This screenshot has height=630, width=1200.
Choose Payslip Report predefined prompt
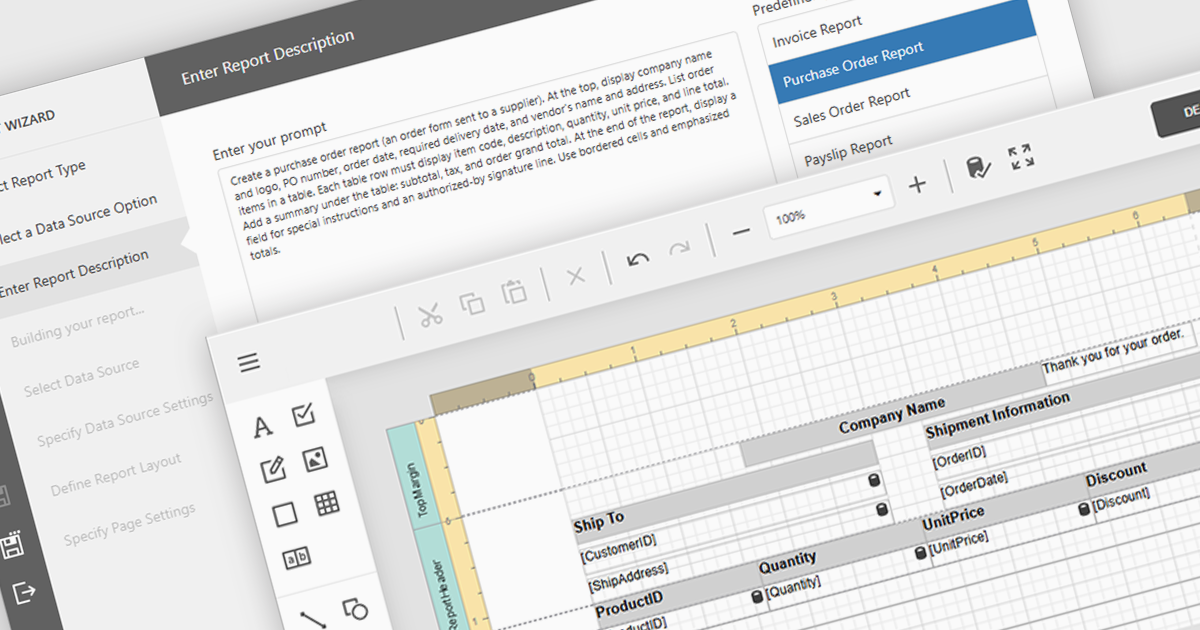pos(848,150)
